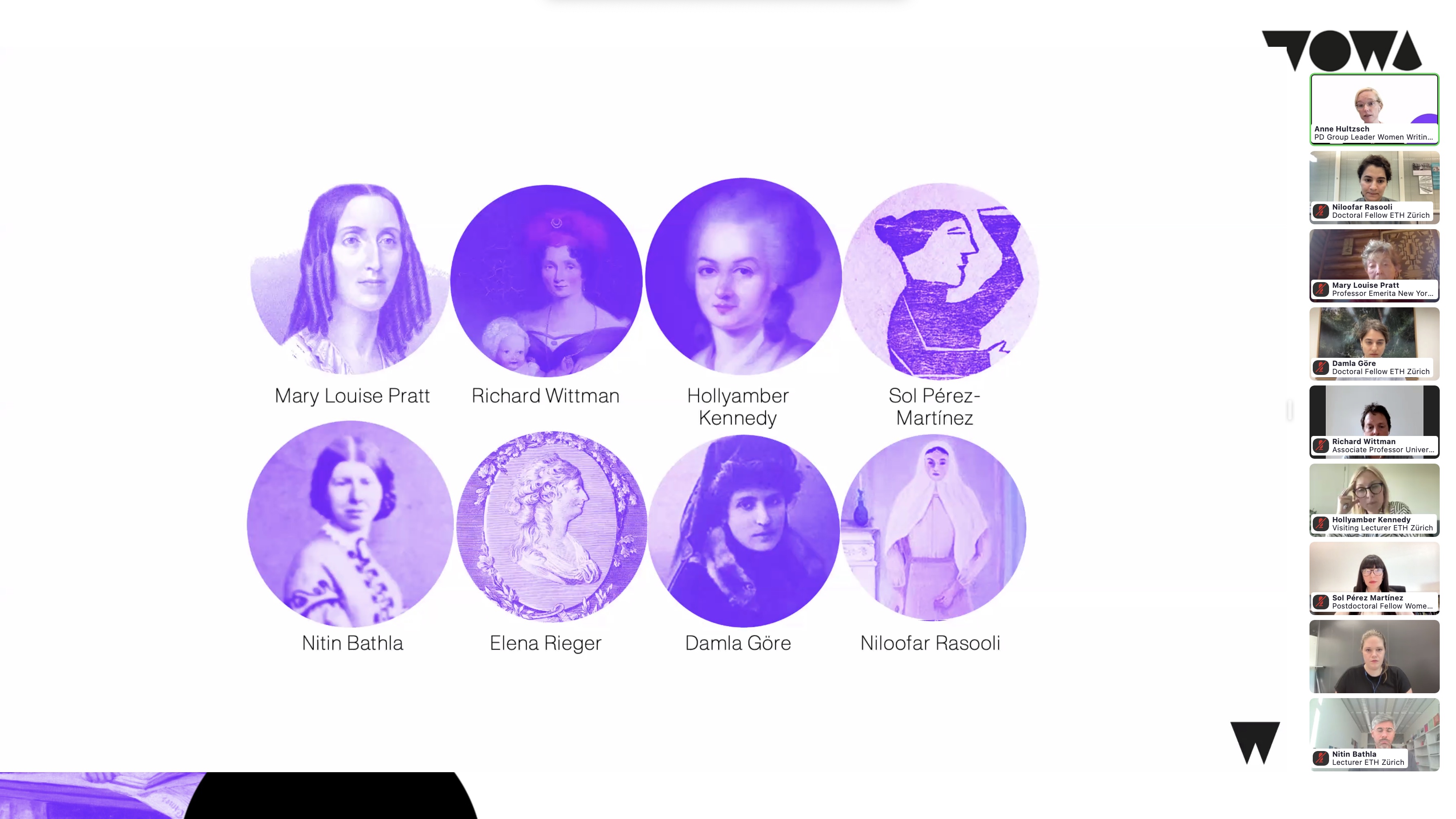Click muted mic icon on Nitin Bathla tile
This screenshot has width=1456, height=819.
(x=1320, y=758)
